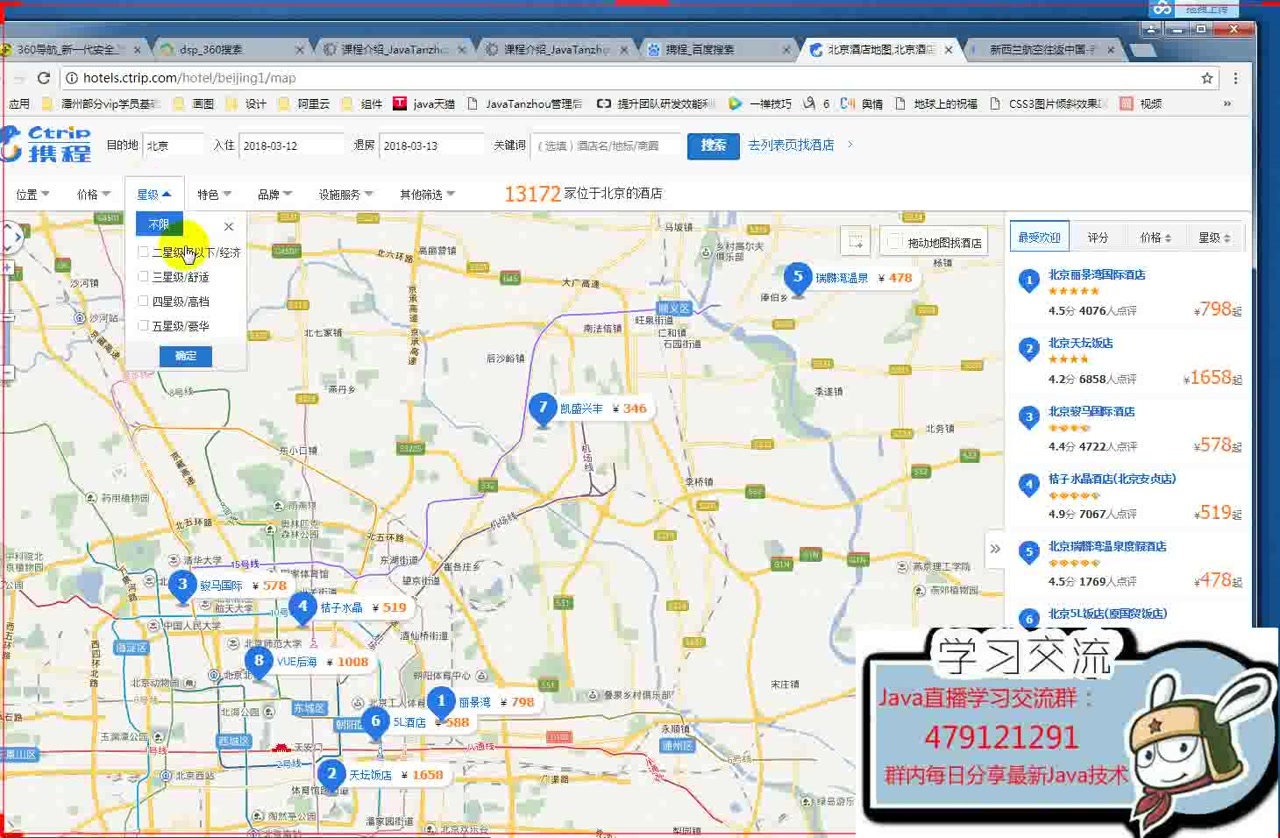
Task: Click the Ctrip 携程 logo
Action: (x=46, y=144)
